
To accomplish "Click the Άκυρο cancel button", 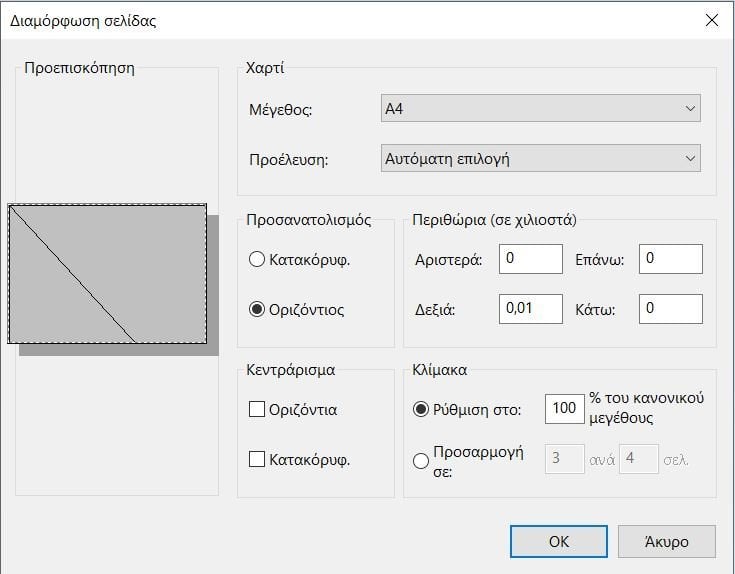I will 667,542.
